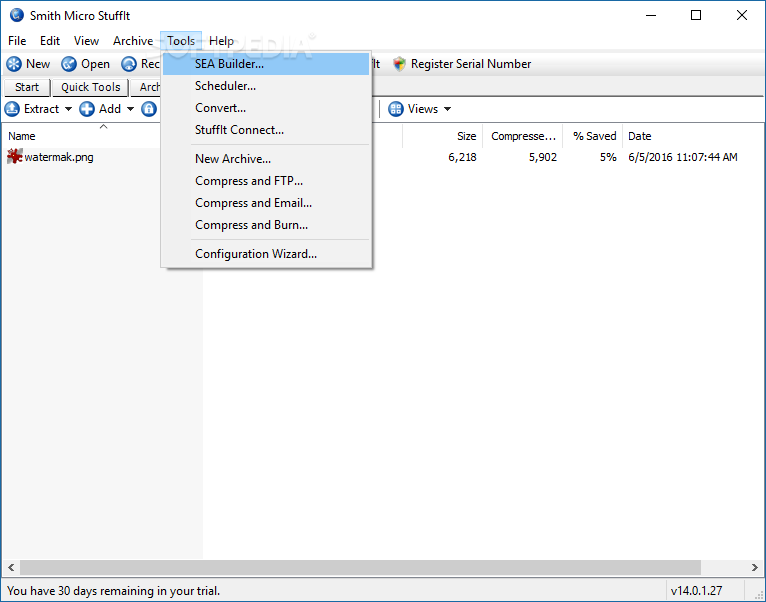Switch to the Quick Tools tab
Viewport: 766px width, 602px height.
[90, 87]
